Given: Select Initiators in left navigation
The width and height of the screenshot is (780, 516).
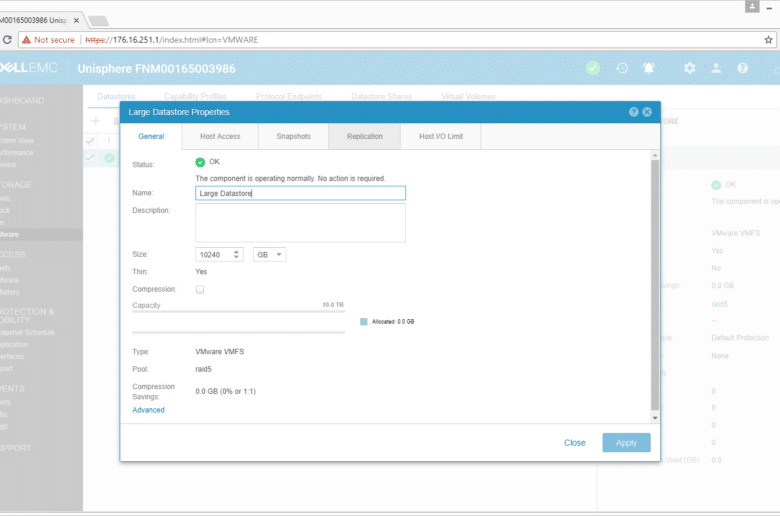Looking at the screenshot, I should tap(9, 292).
